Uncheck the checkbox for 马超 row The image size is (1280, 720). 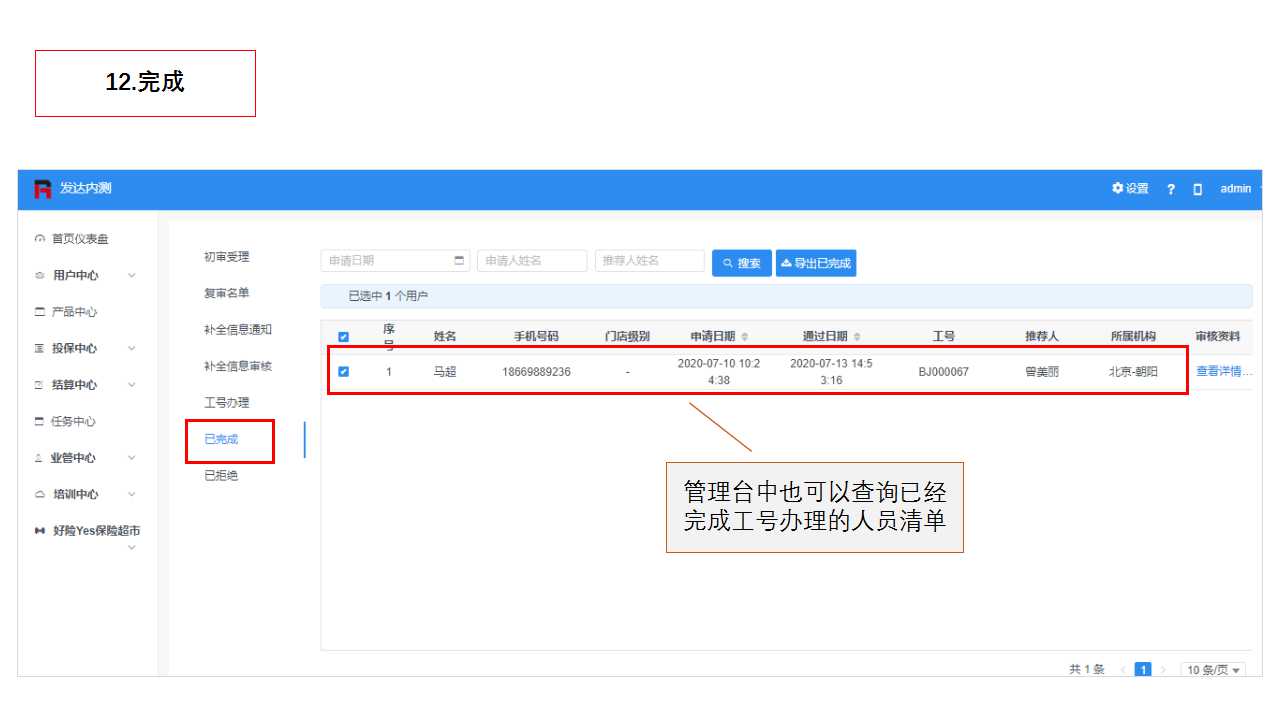point(344,372)
